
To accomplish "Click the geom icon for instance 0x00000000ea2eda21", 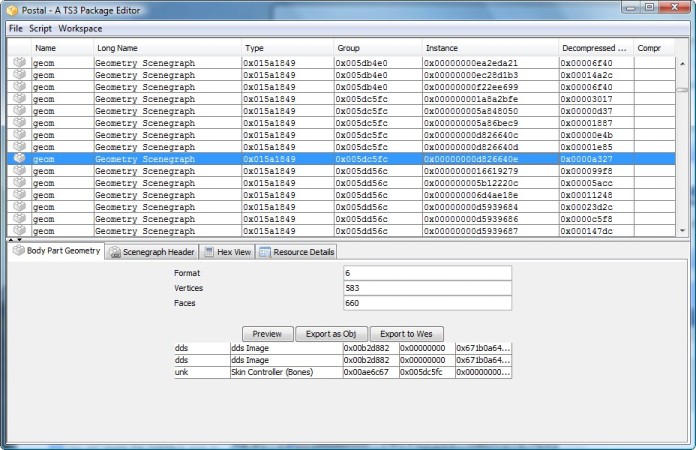I will [18, 62].
